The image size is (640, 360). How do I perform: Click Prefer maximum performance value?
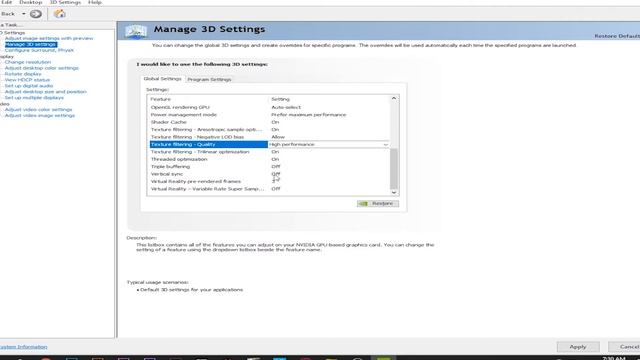pos(309,115)
